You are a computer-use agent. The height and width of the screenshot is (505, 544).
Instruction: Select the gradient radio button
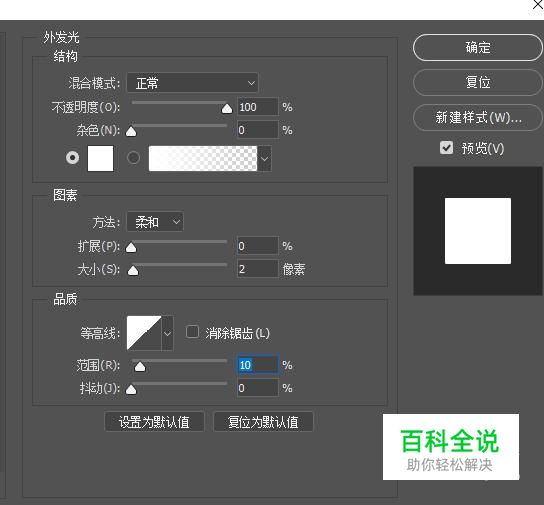point(134,158)
